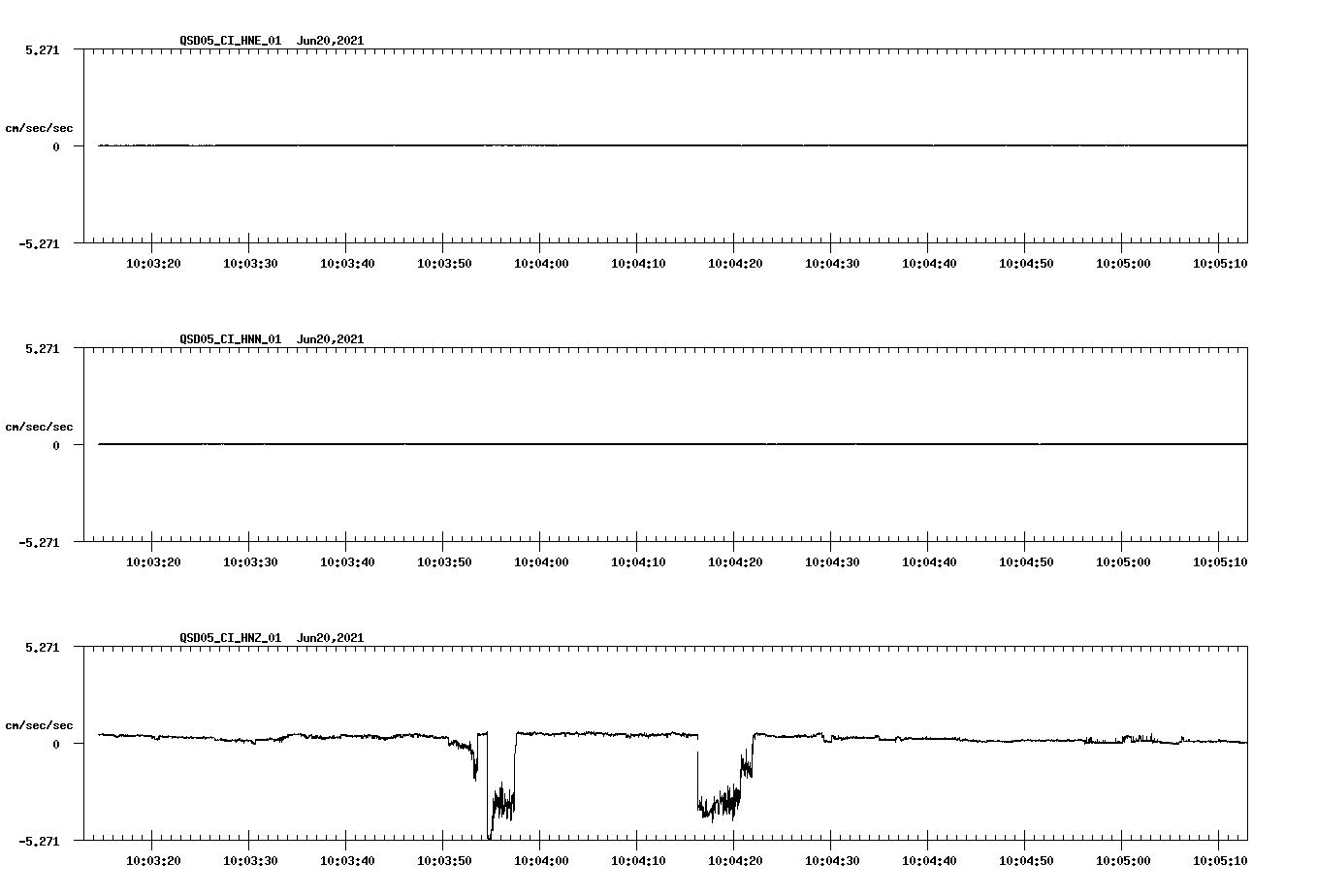This screenshot has height=896, width=1317.
Task: Click the cm/sec/sec unit label on the HNN plot
Action: pyautogui.click(x=39, y=427)
